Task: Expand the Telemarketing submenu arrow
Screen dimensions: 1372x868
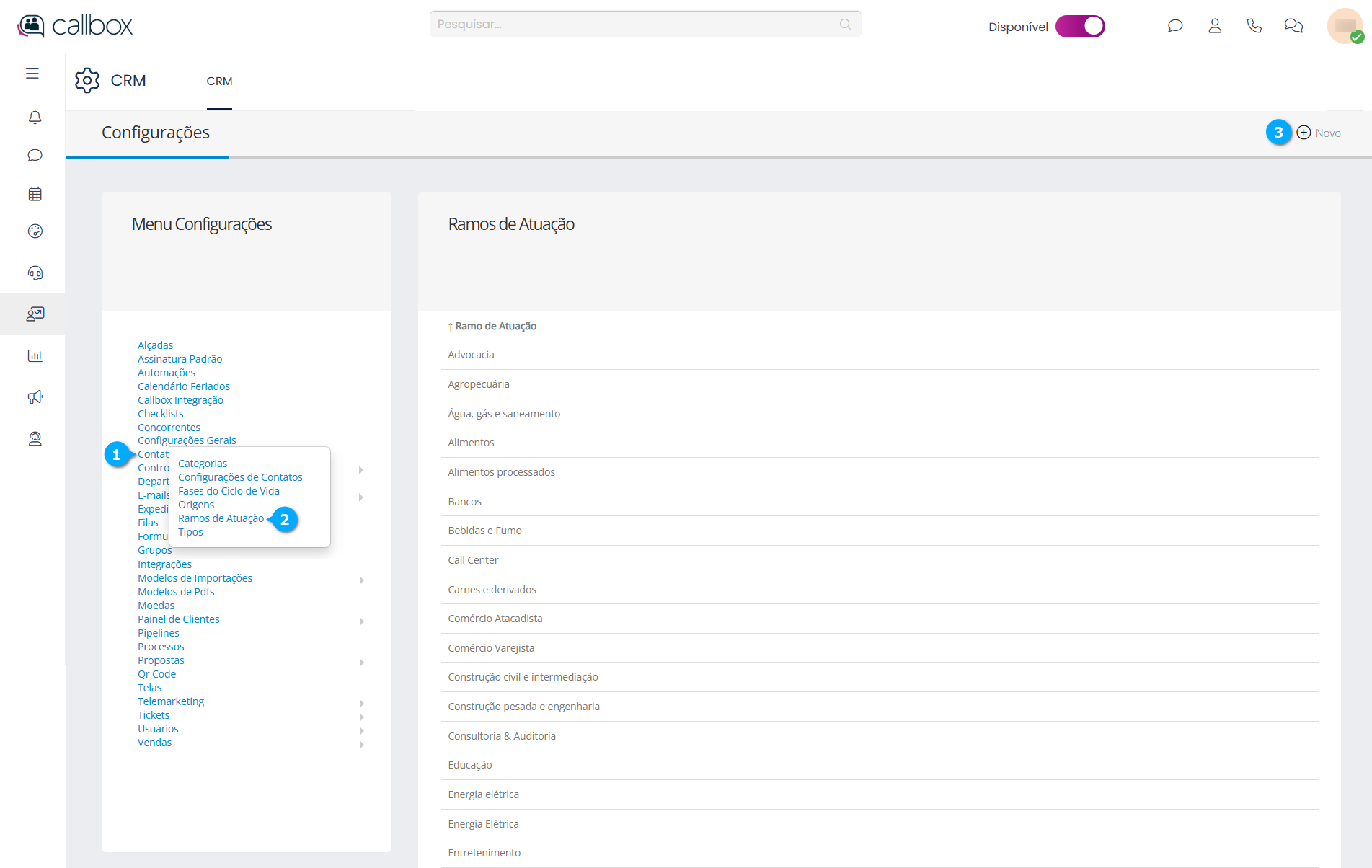Action: 361,704
